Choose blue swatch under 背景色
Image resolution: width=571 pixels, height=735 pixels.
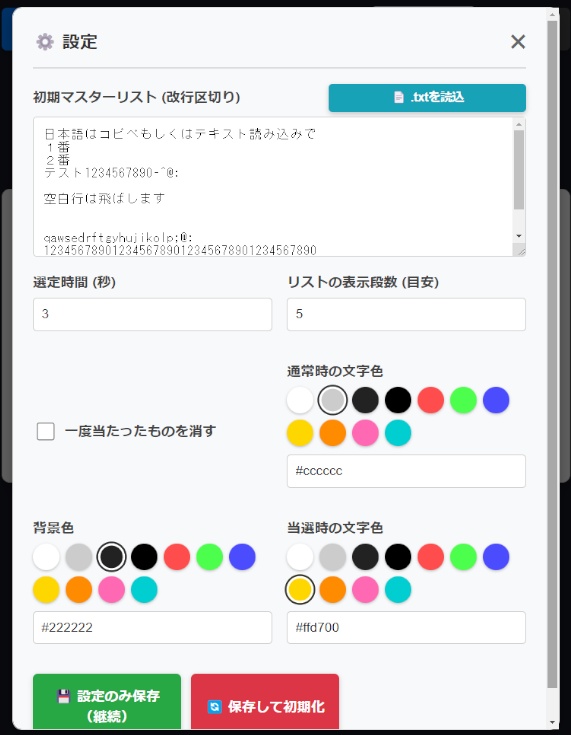point(242,557)
